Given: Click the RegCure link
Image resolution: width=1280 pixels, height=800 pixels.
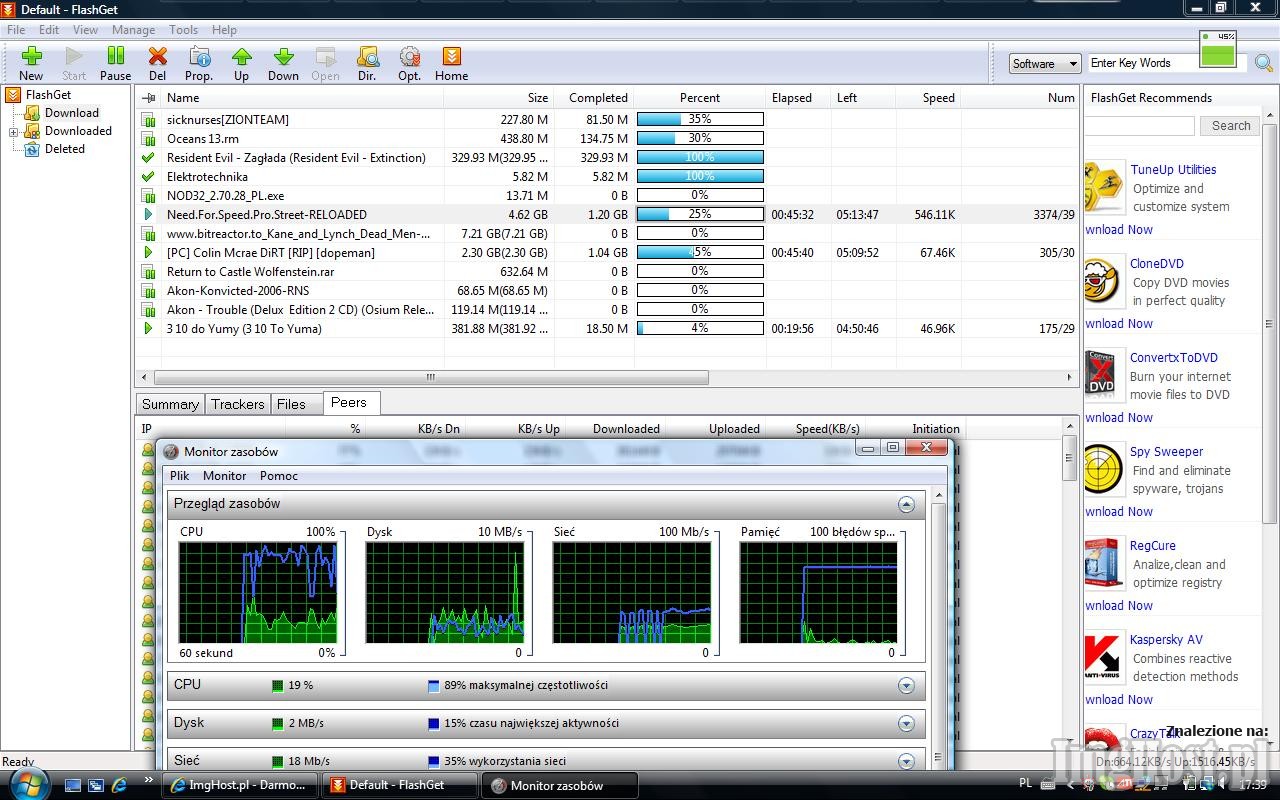Looking at the screenshot, I should 1153,546.
